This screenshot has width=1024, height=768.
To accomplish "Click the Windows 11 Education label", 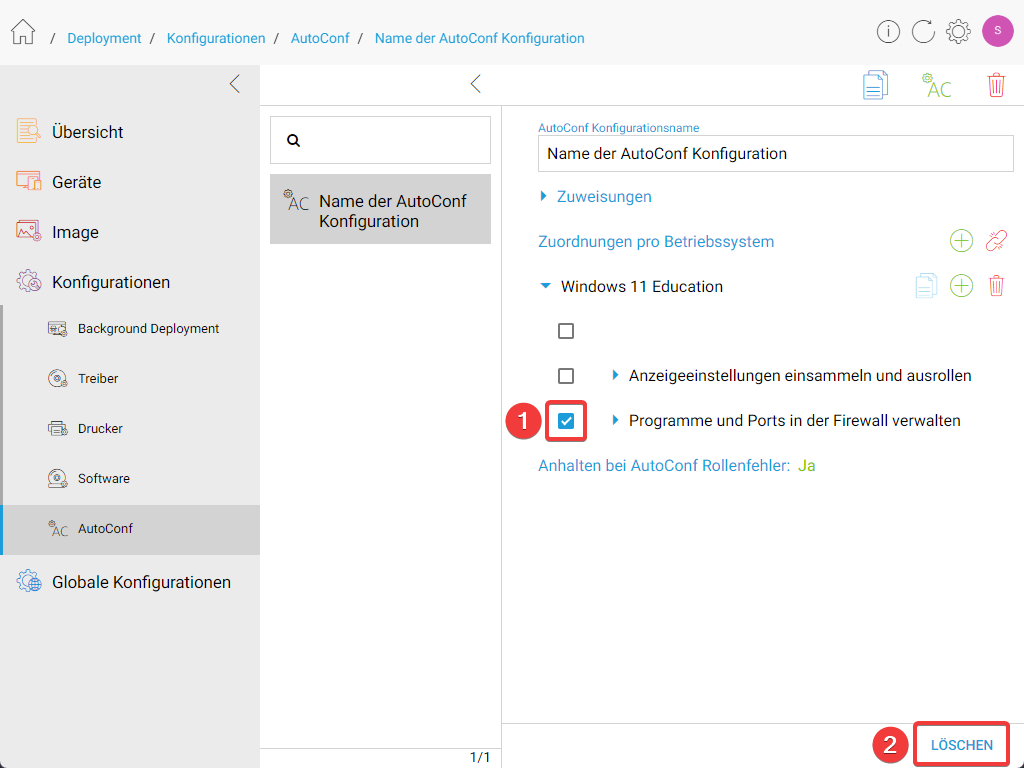I will point(641,287).
